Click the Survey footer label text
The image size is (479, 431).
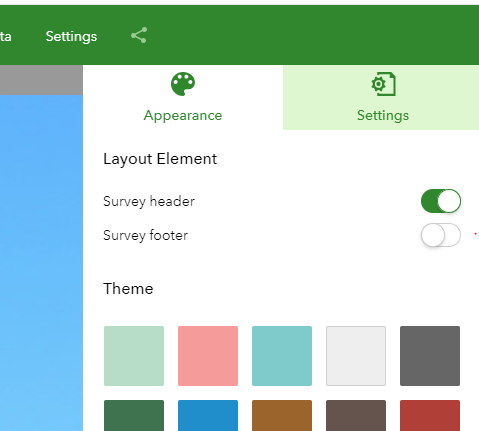pyautogui.click(x=146, y=235)
